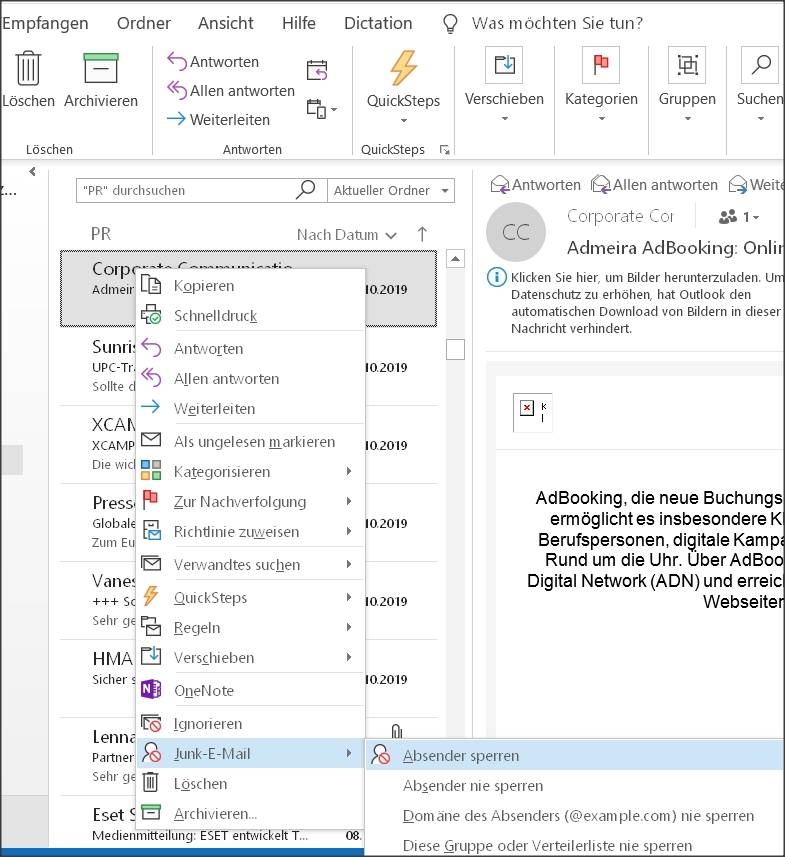785x857 pixels.
Task: Choose Junk-E-Mail in the context menu
Action: tap(250, 754)
